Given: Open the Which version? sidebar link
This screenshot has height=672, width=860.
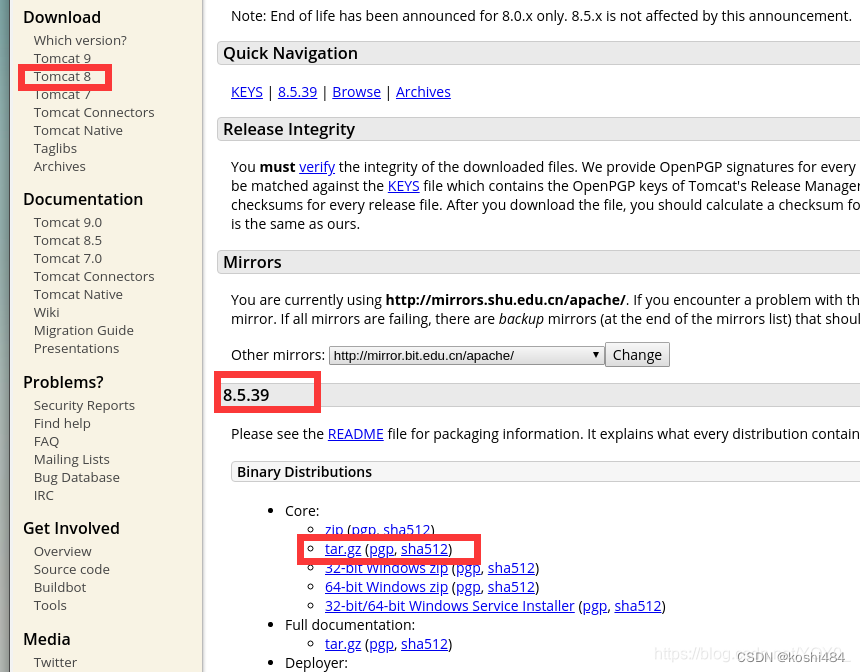Looking at the screenshot, I should (80, 41).
